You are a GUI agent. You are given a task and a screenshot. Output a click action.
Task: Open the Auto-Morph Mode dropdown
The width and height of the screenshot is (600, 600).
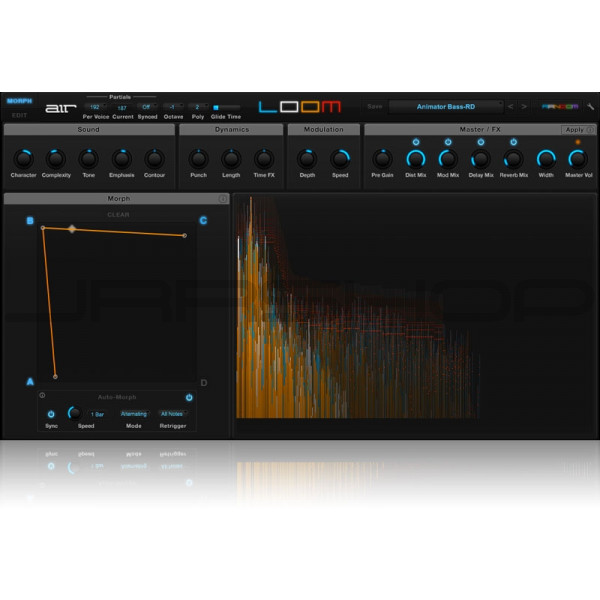(134, 414)
